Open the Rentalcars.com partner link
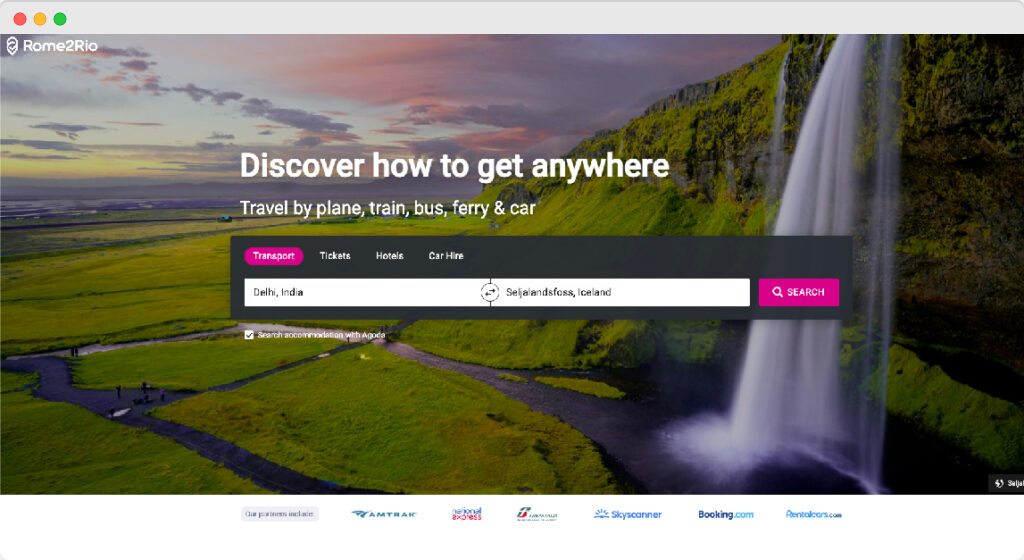Image resolution: width=1024 pixels, height=560 pixels. point(814,514)
